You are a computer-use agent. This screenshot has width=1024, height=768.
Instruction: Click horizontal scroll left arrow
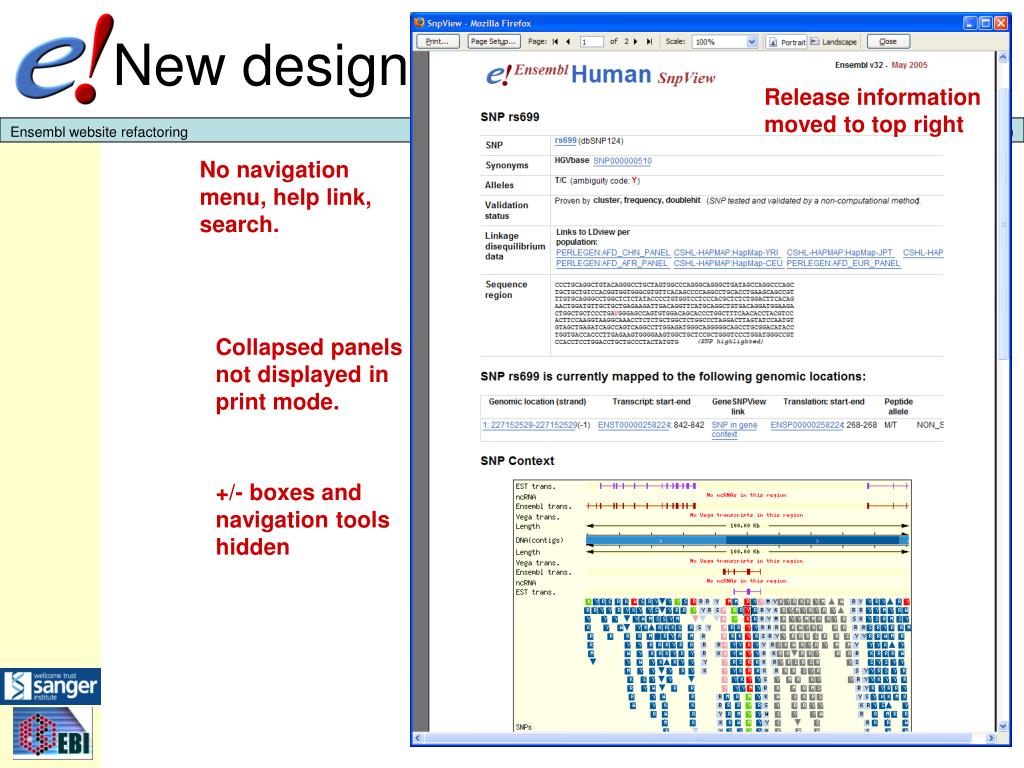(419, 738)
